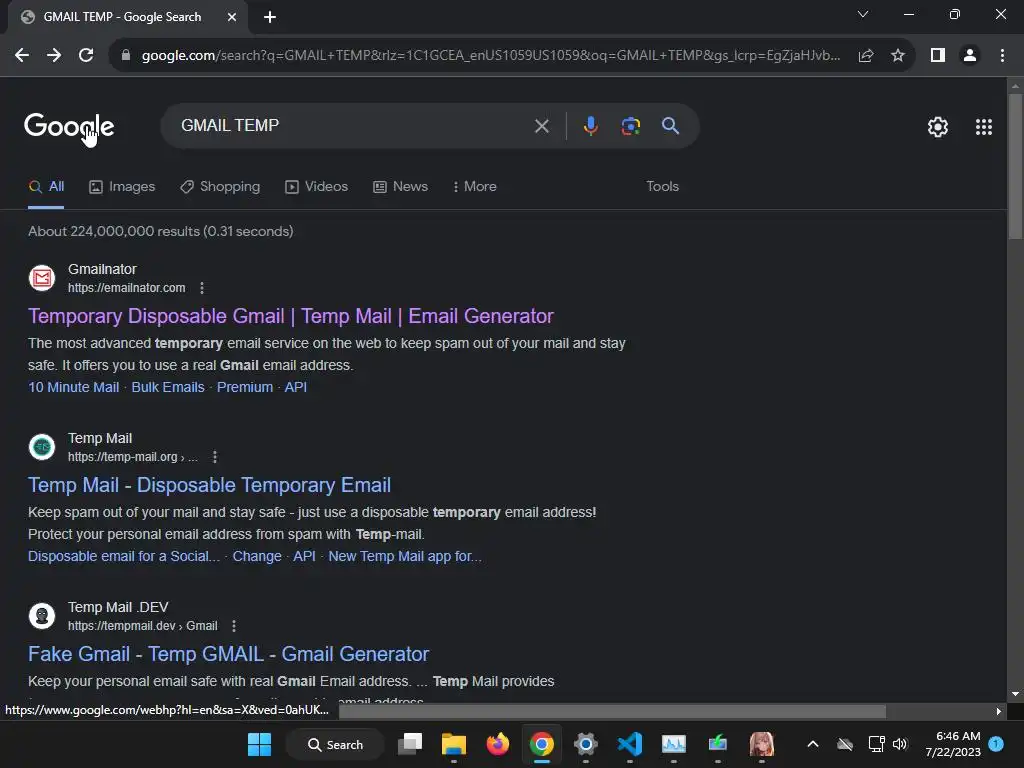
Task: Switch to Images tab
Action: tap(122, 187)
